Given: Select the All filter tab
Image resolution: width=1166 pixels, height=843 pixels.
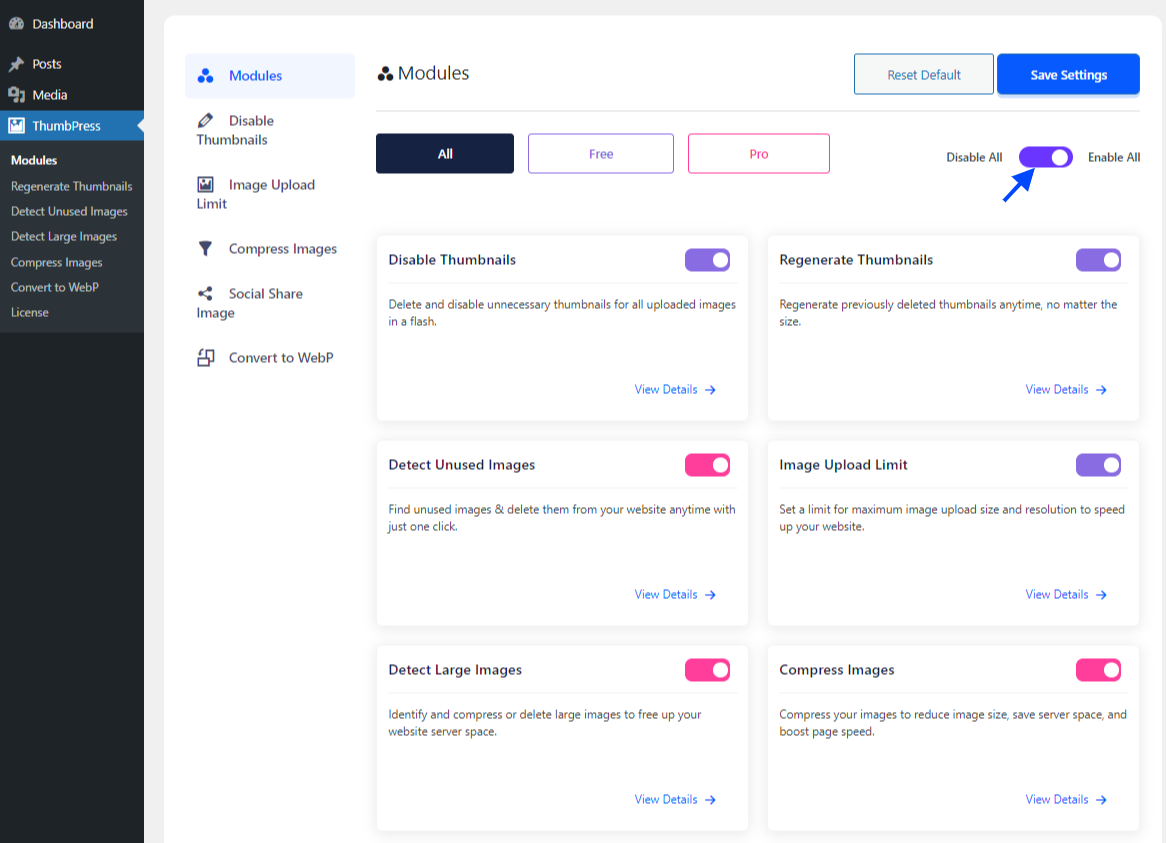Looking at the screenshot, I should click(x=445, y=153).
